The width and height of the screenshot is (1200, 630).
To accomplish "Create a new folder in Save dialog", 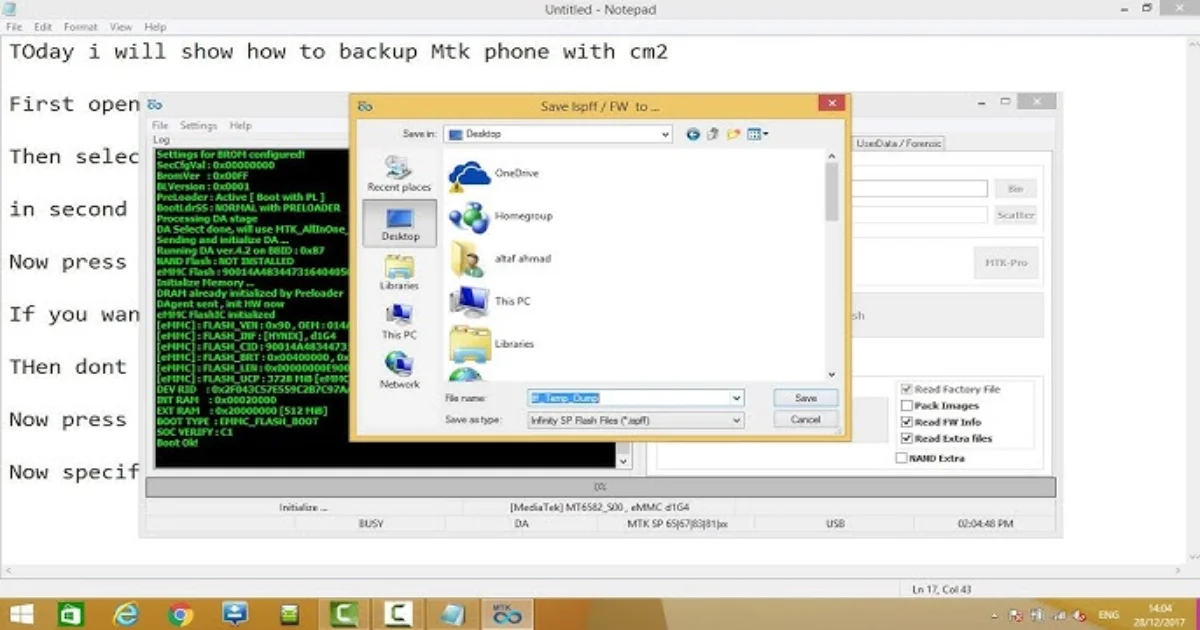I will click(x=733, y=134).
